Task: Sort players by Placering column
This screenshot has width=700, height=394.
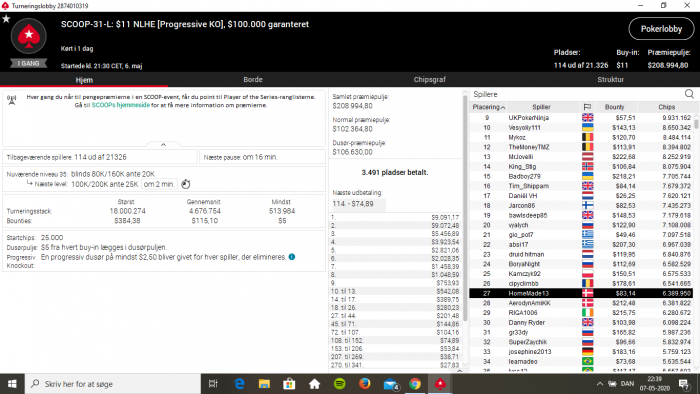Action: (488, 107)
